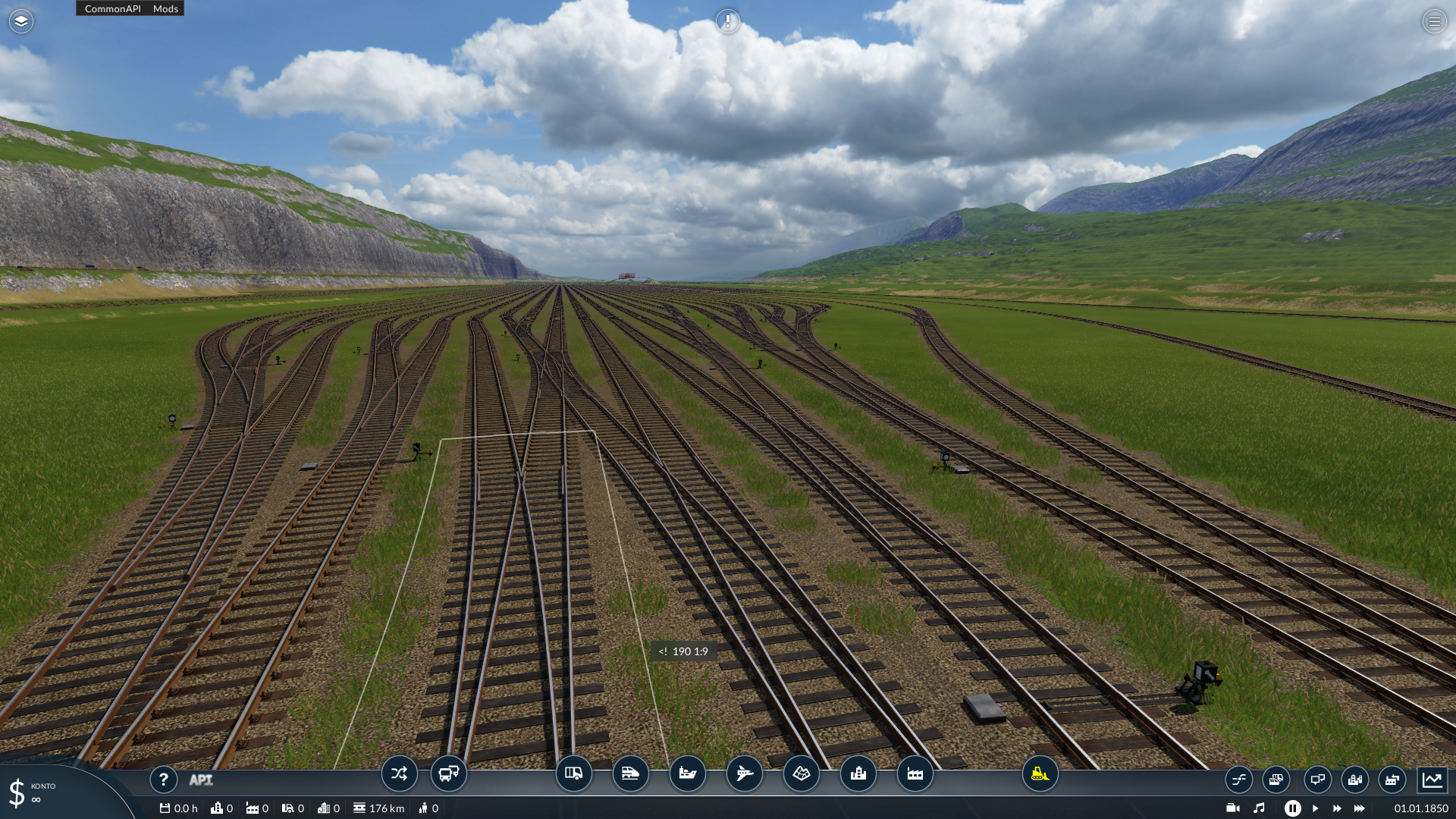Open the air transport plane menu
Image resolution: width=1456 pixels, height=819 pixels.
tap(744, 773)
